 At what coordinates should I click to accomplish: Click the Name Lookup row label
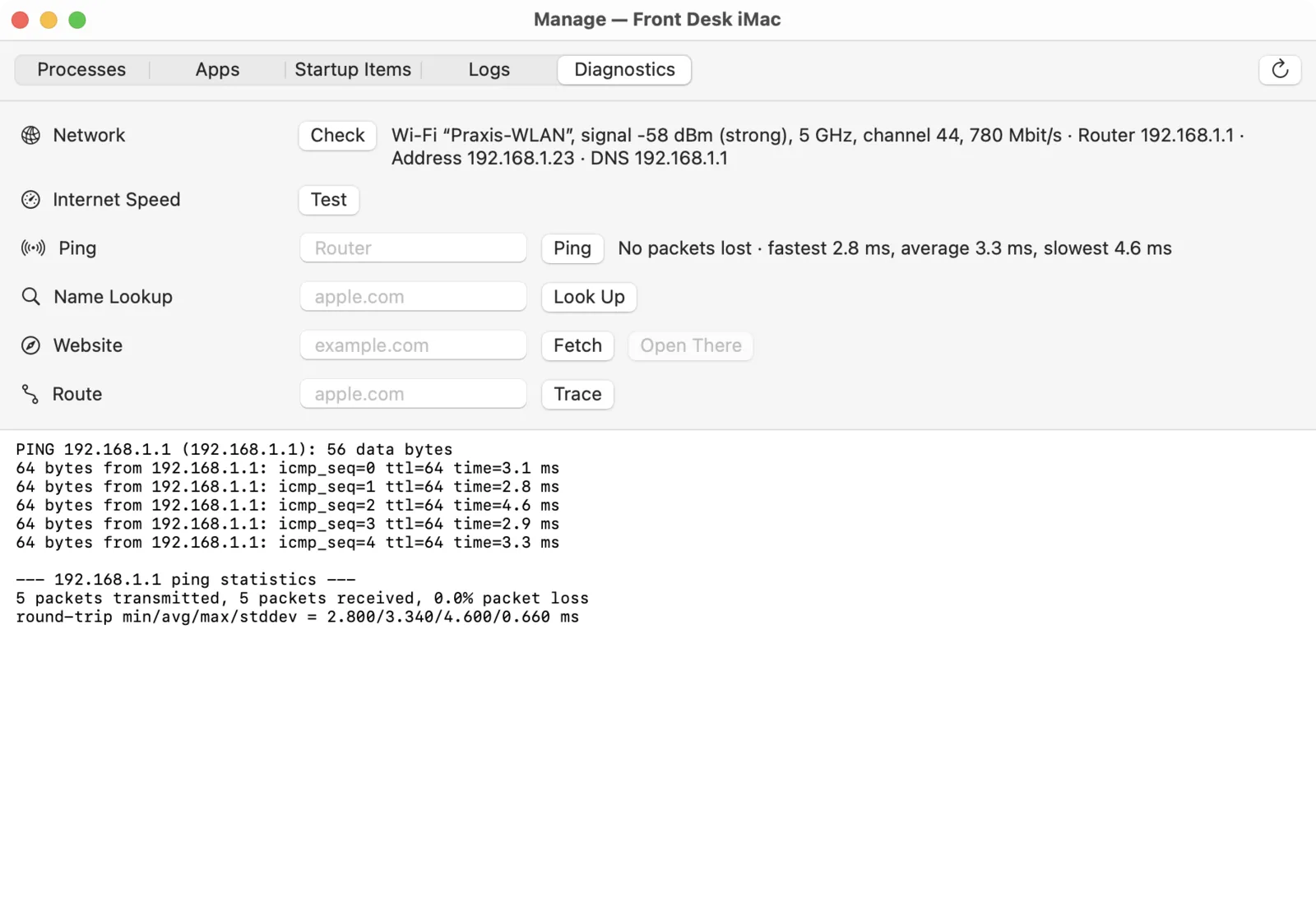tap(113, 297)
